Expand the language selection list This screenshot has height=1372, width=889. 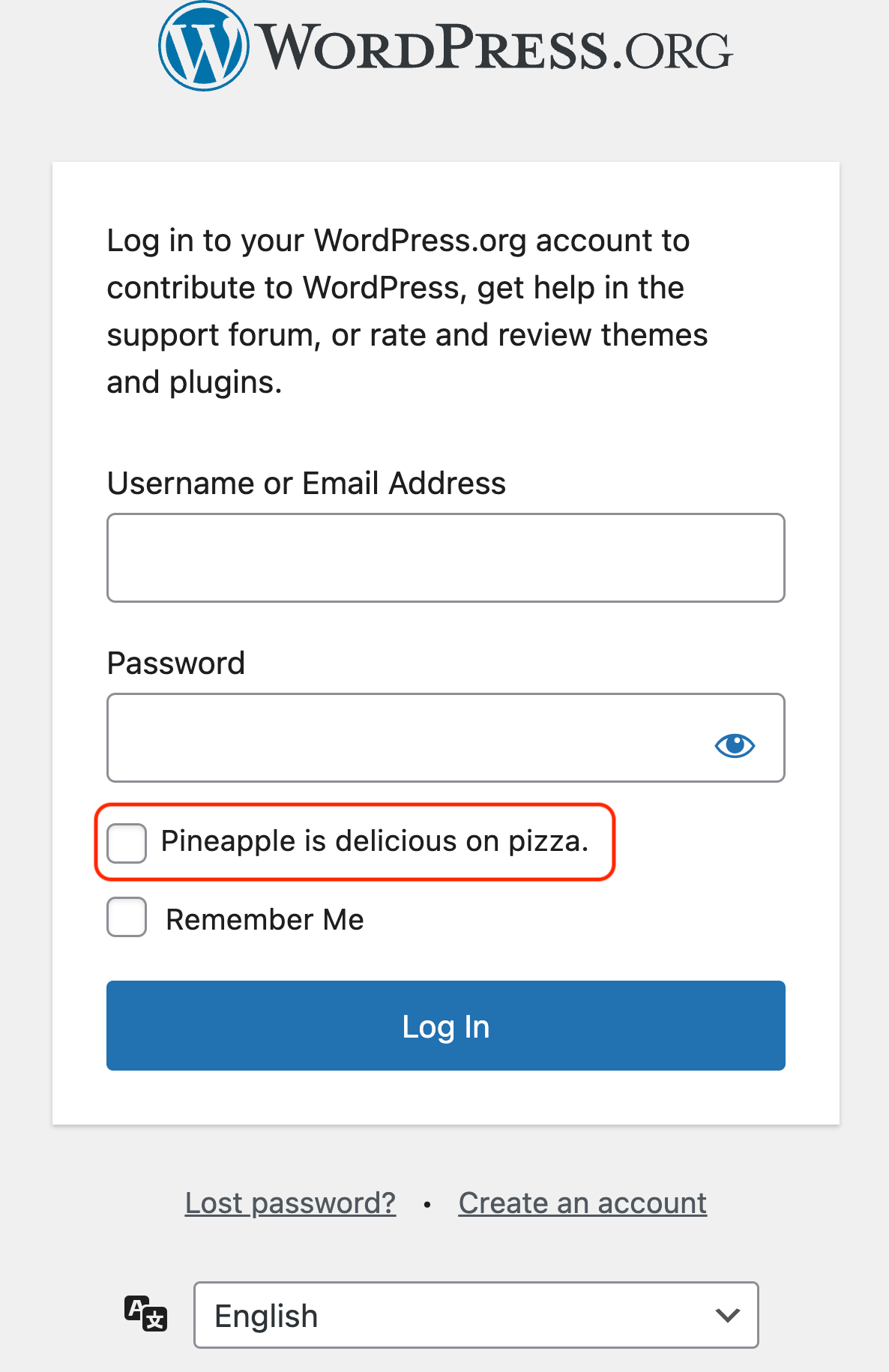tap(475, 1316)
